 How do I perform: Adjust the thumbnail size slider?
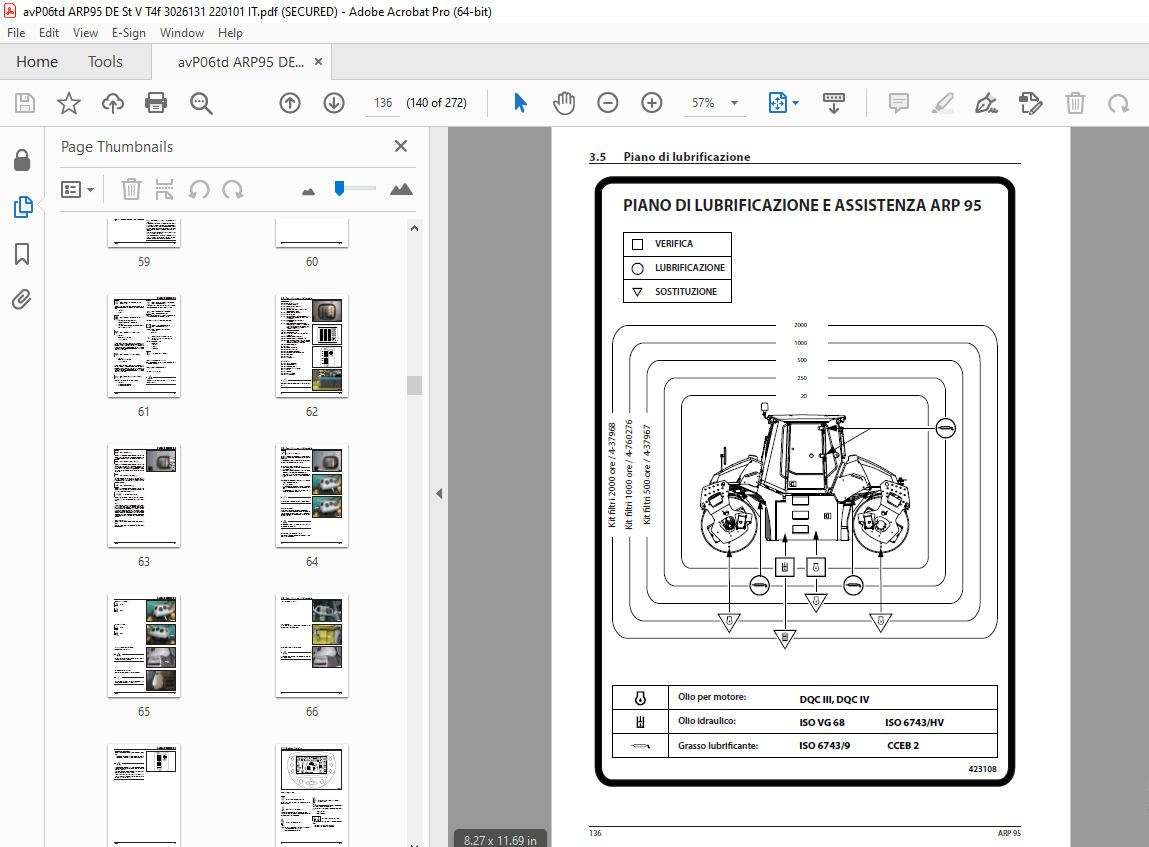coord(339,188)
